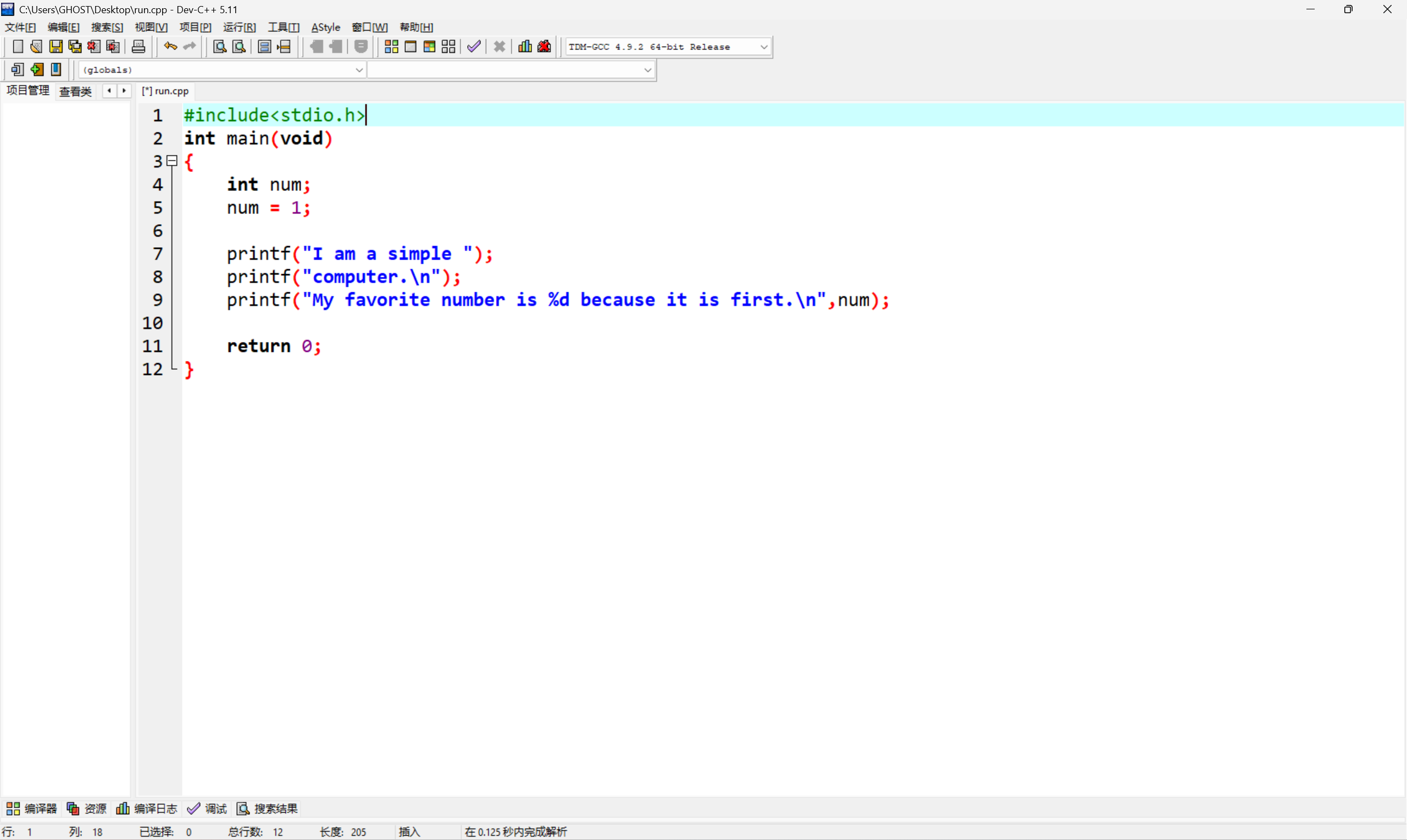Click the Save All toolbar icon
This screenshot has height=840, width=1407.
click(75, 47)
